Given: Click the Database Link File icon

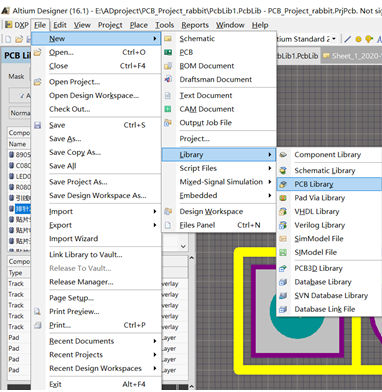Looking at the screenshot, I should point(283,309).
